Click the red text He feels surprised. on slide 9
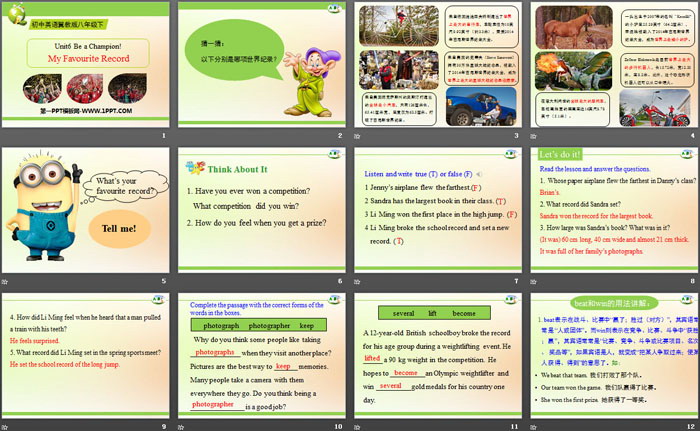Screen dimensions: 700x431 pyautogui.click(x=34, y=341)
